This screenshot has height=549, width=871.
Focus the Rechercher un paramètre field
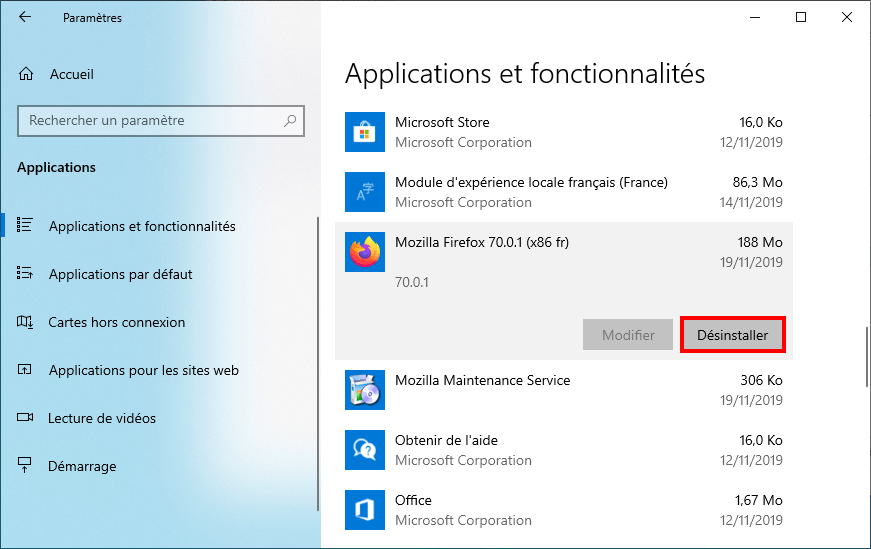click(x=161, y=121)
